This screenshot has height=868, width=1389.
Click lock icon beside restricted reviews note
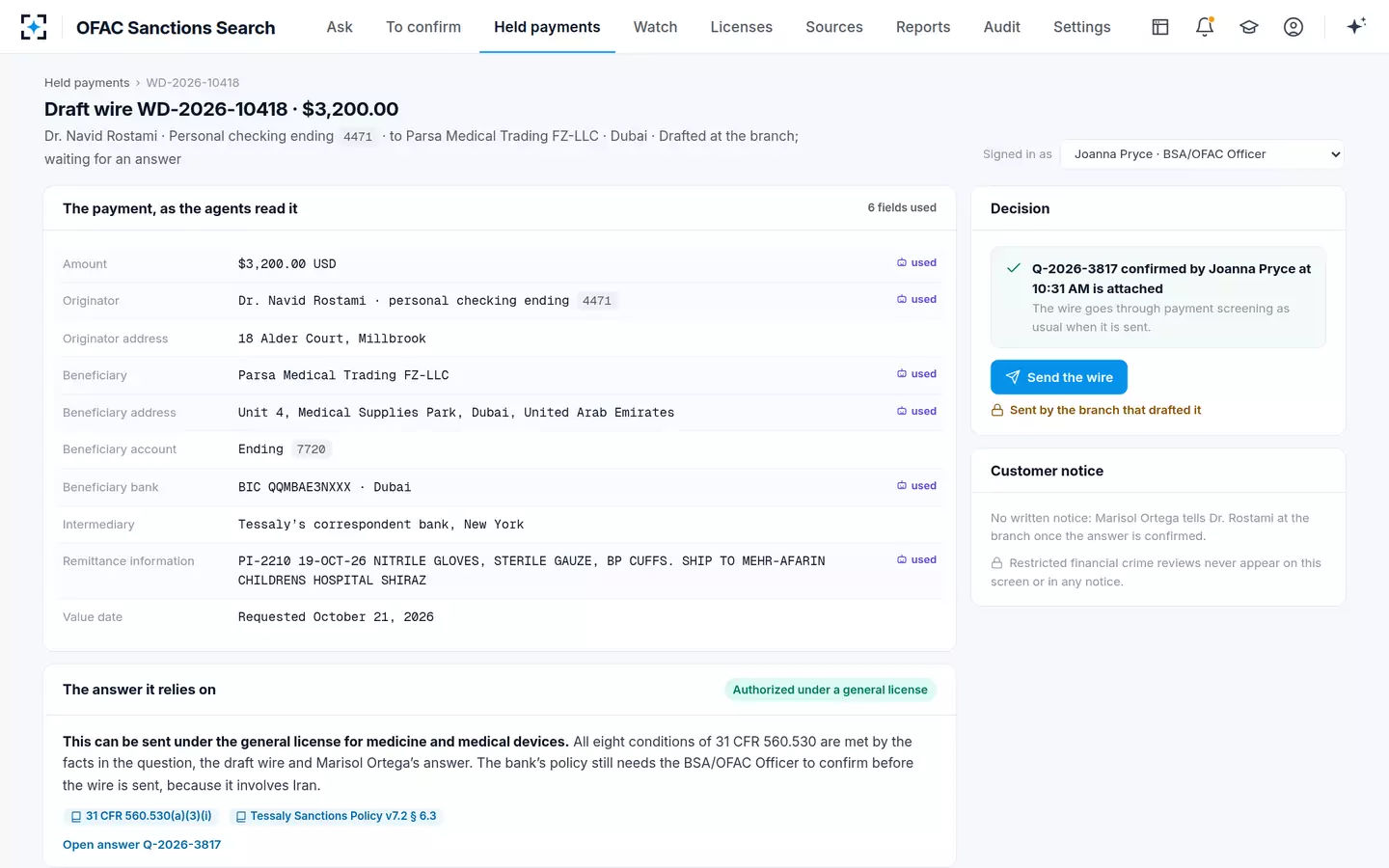coord(996,563)
